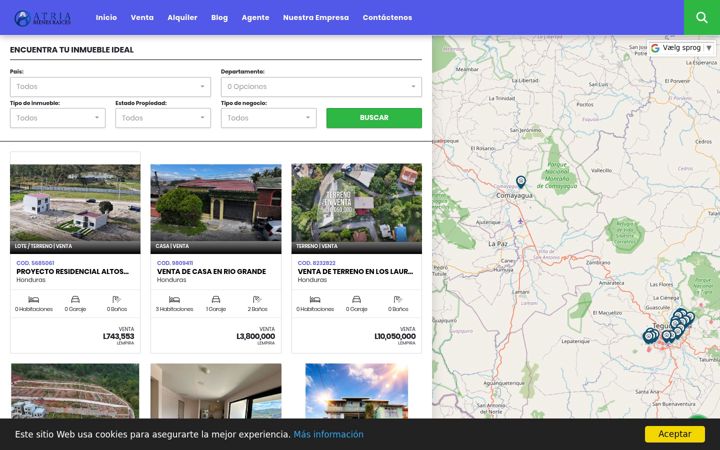Open the hillside terraces listing photo

75,391
